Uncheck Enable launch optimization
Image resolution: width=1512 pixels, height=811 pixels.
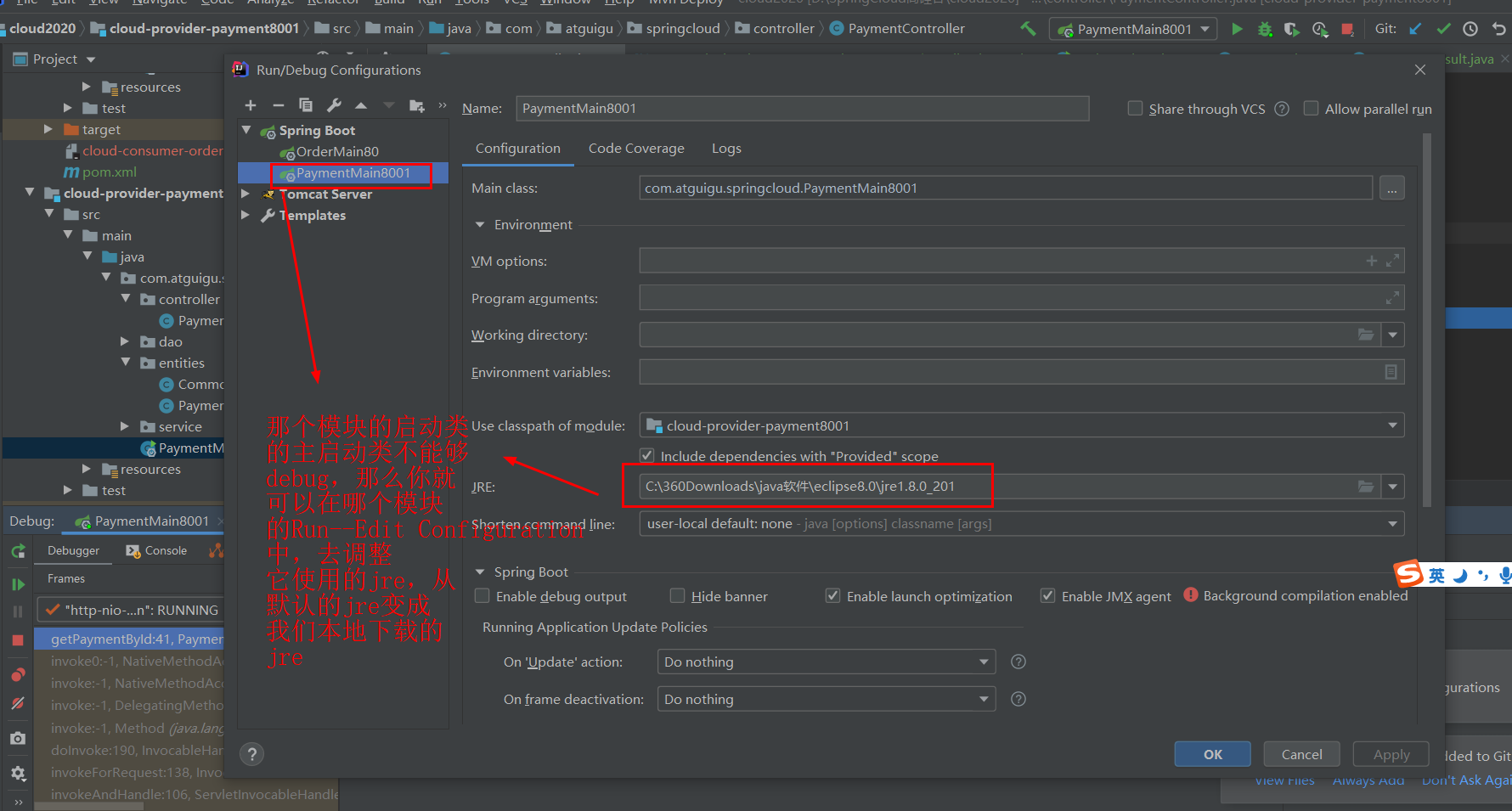click(833, 595)
